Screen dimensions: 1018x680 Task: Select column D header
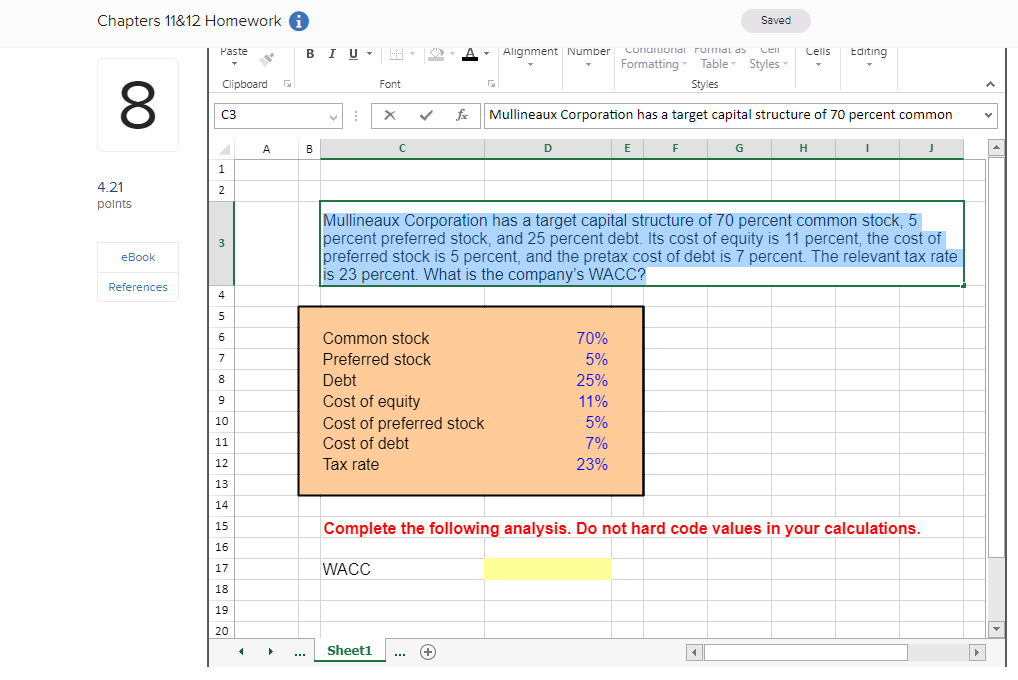click(x=548, y=148)
